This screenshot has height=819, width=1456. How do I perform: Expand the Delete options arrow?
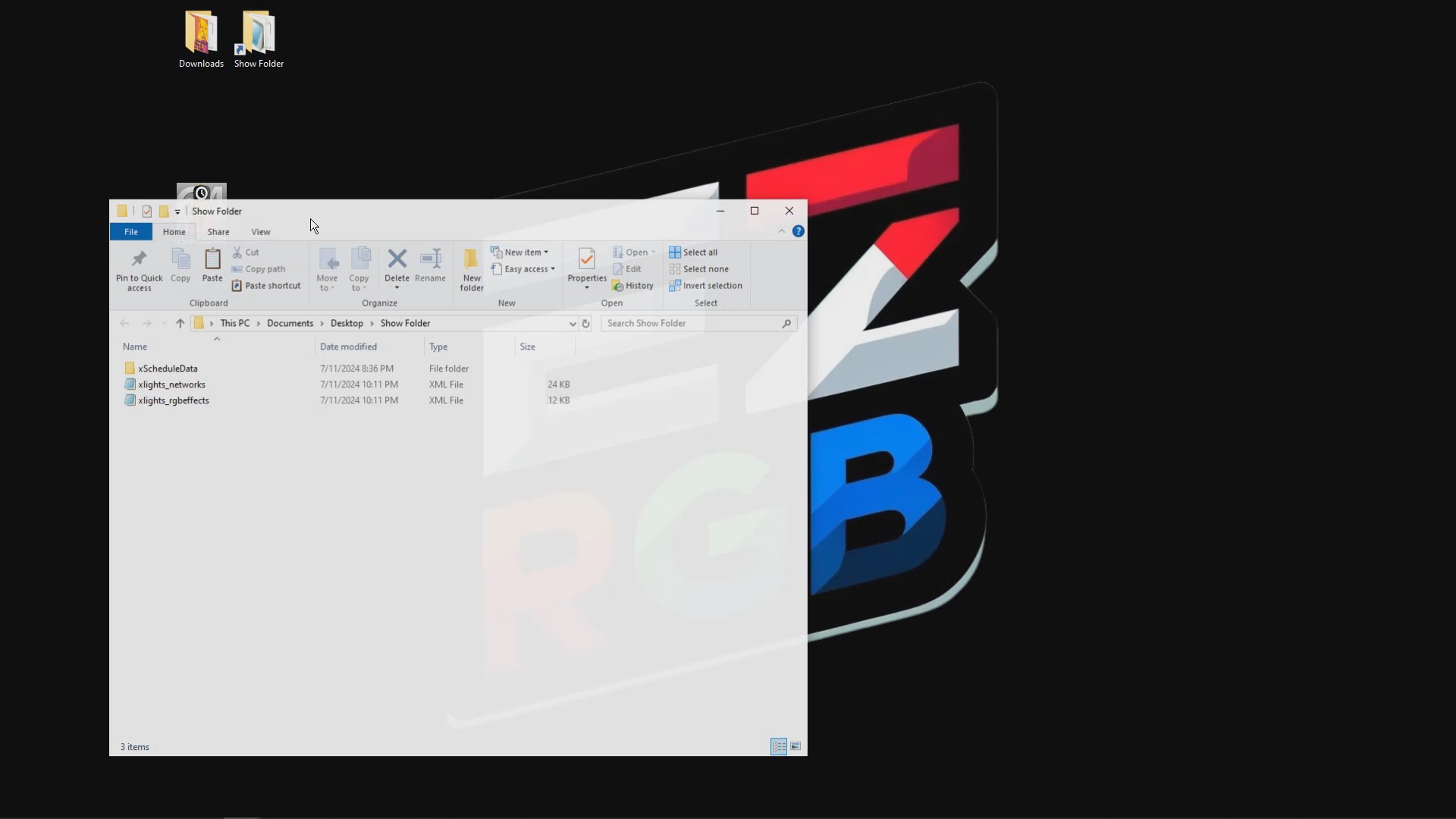(397, 288)
